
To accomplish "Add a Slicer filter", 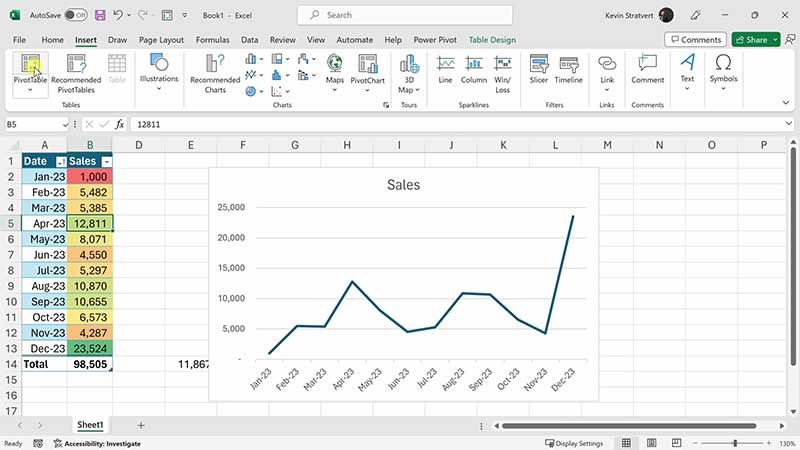I will tap(538, 69).
